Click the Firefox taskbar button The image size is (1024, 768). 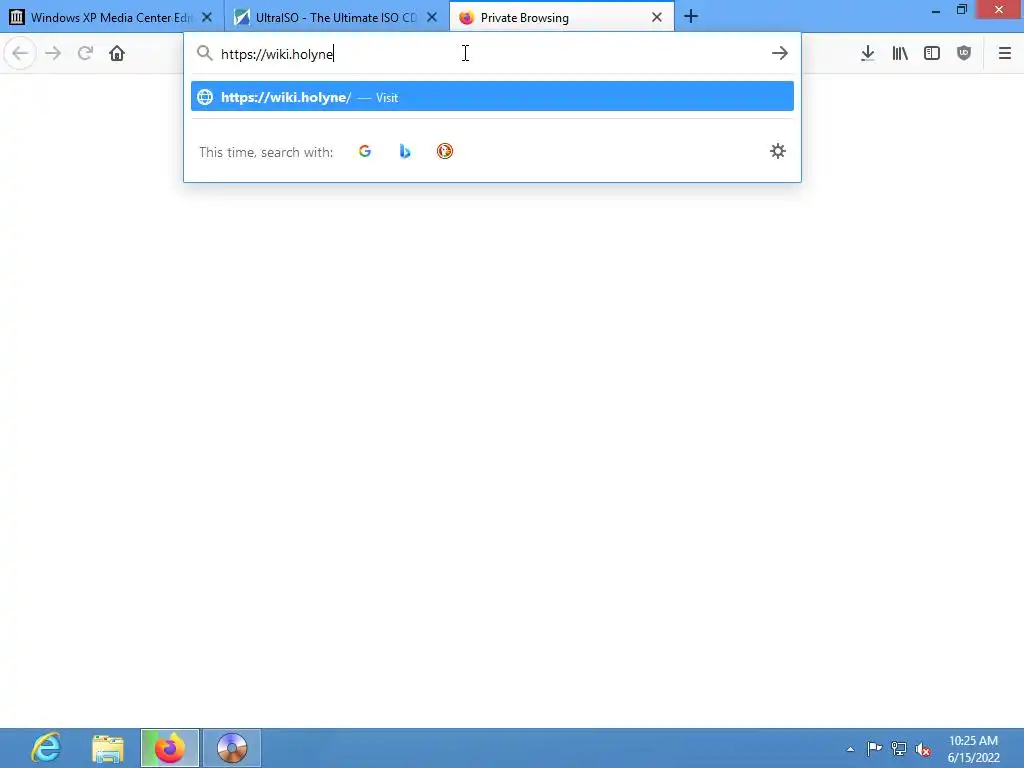pos(170,748)
